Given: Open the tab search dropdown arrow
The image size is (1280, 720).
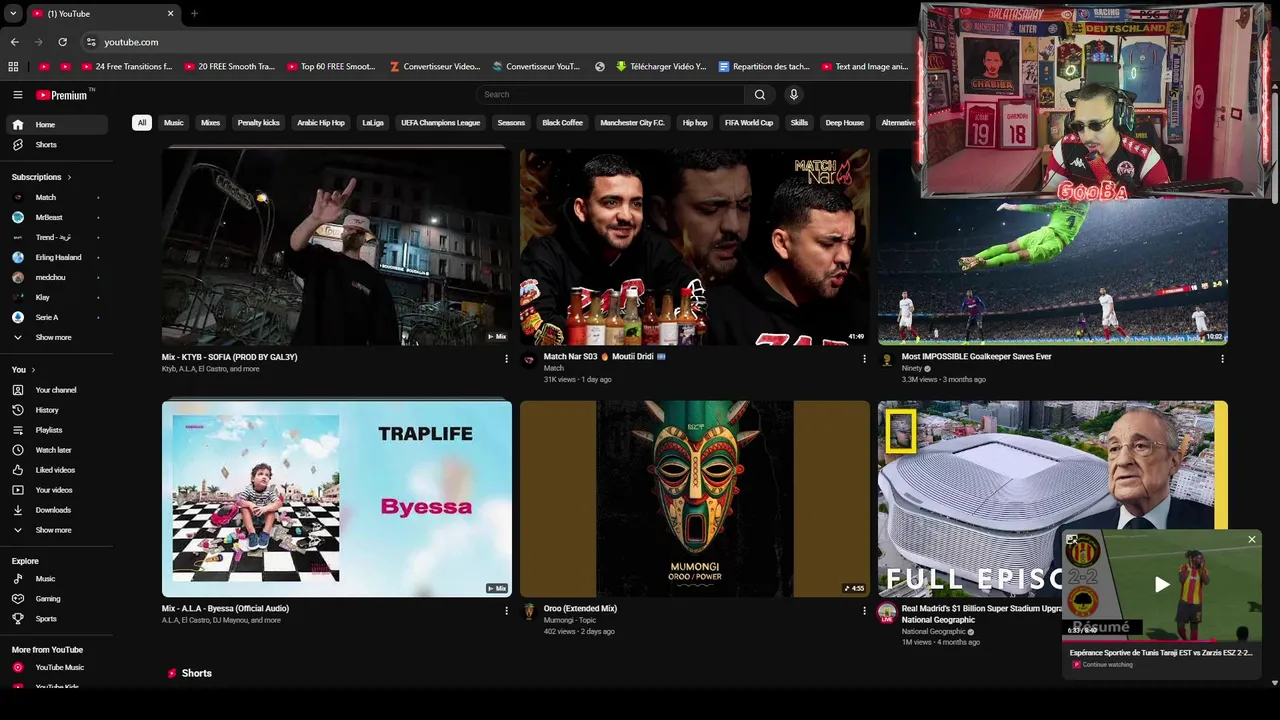Looking at the screenshot, I should click(x=13, y=14).
